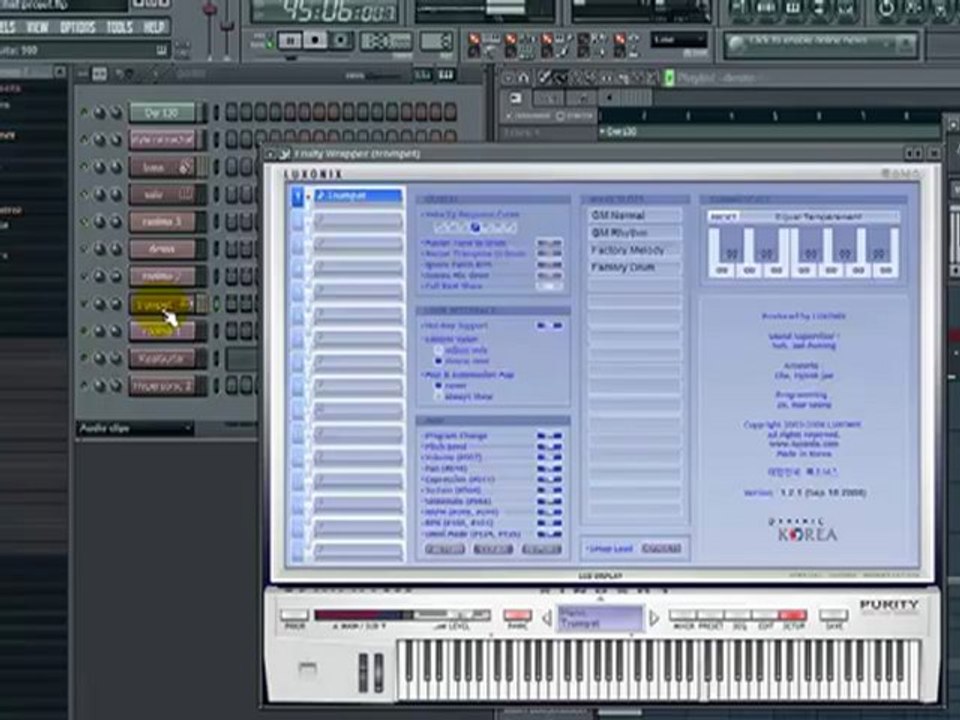Click the record transport button

tap(340, 40)
